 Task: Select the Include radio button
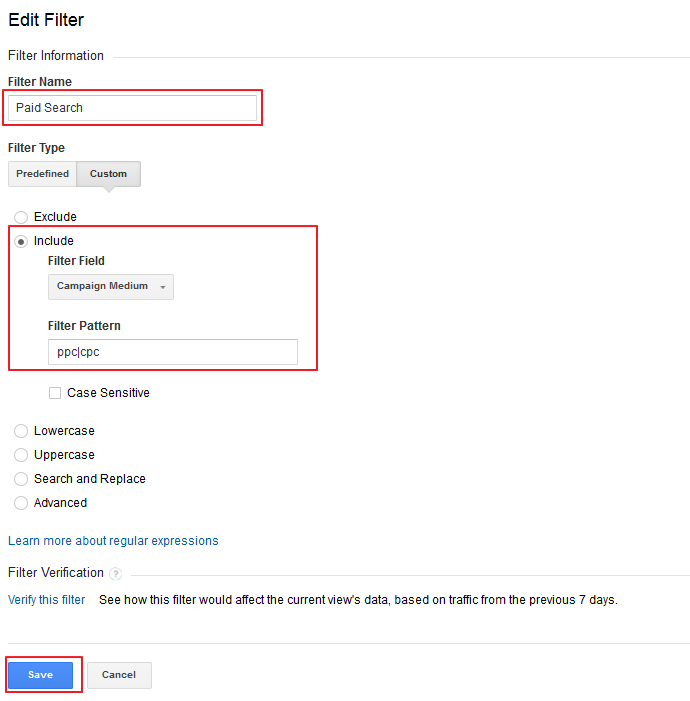[21, 241]
